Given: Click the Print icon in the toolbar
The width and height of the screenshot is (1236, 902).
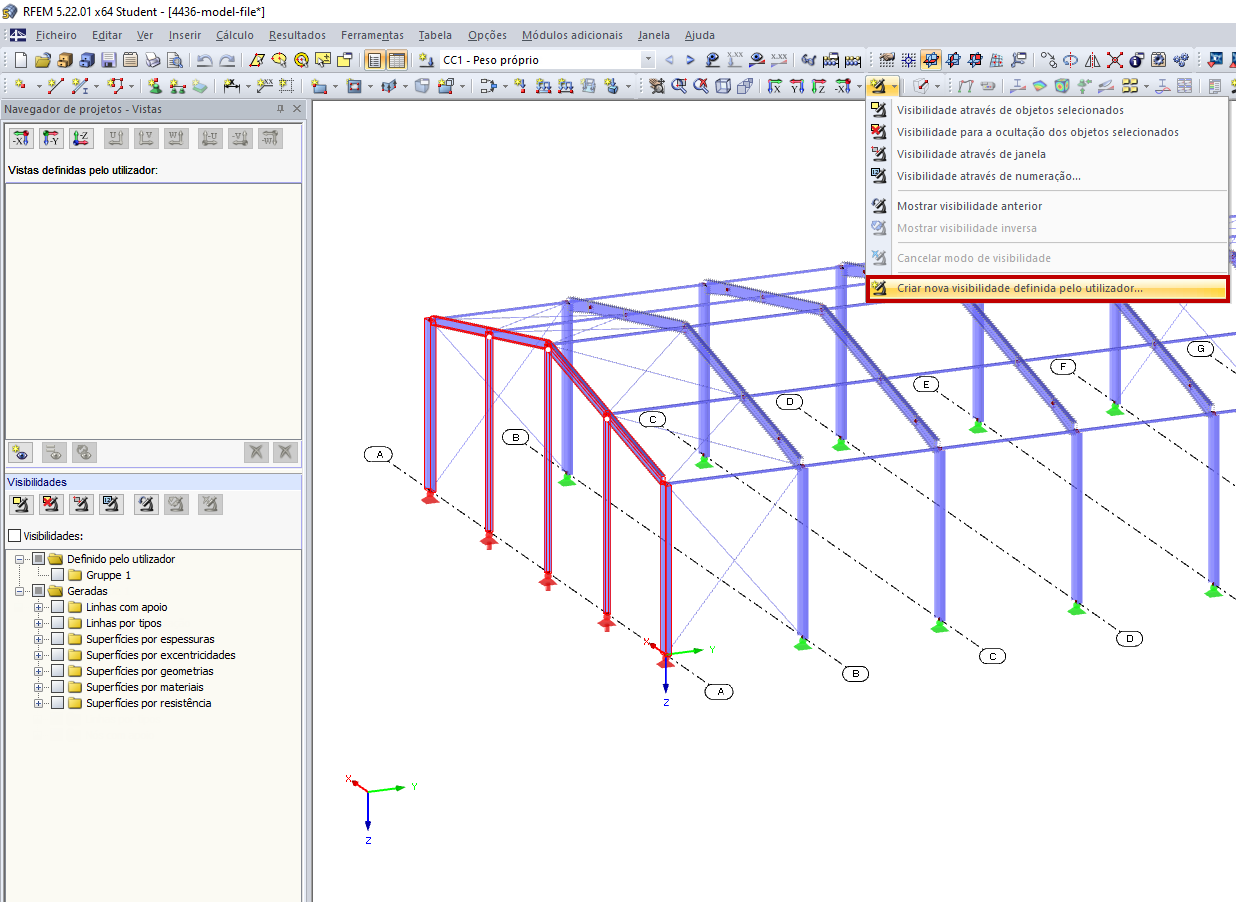Looking at the screenshot, I should coord(153,60).
